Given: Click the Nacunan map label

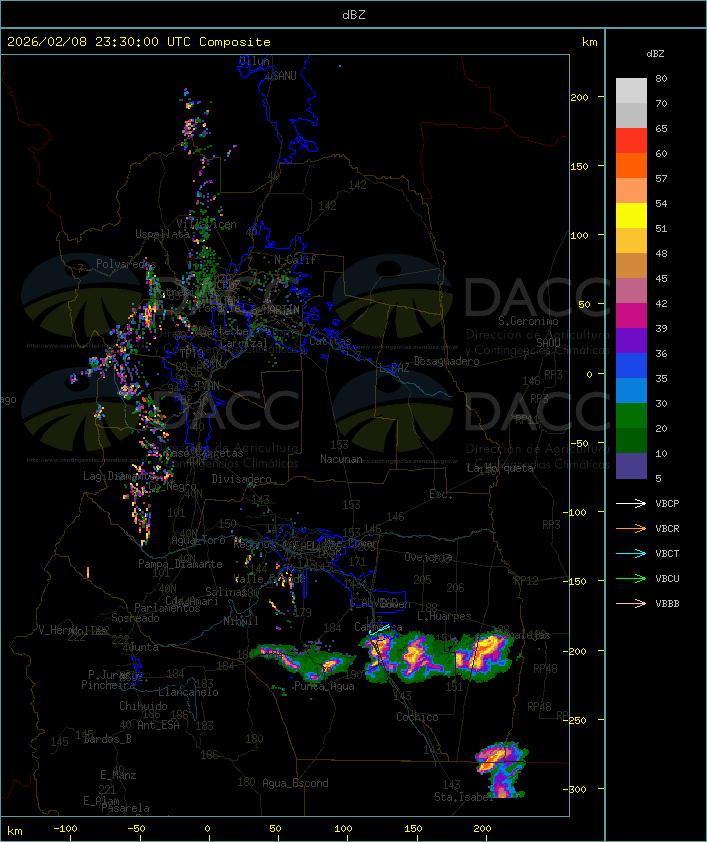Looking at the screenshot, I should pyautogui.click(x=341, y=459).
